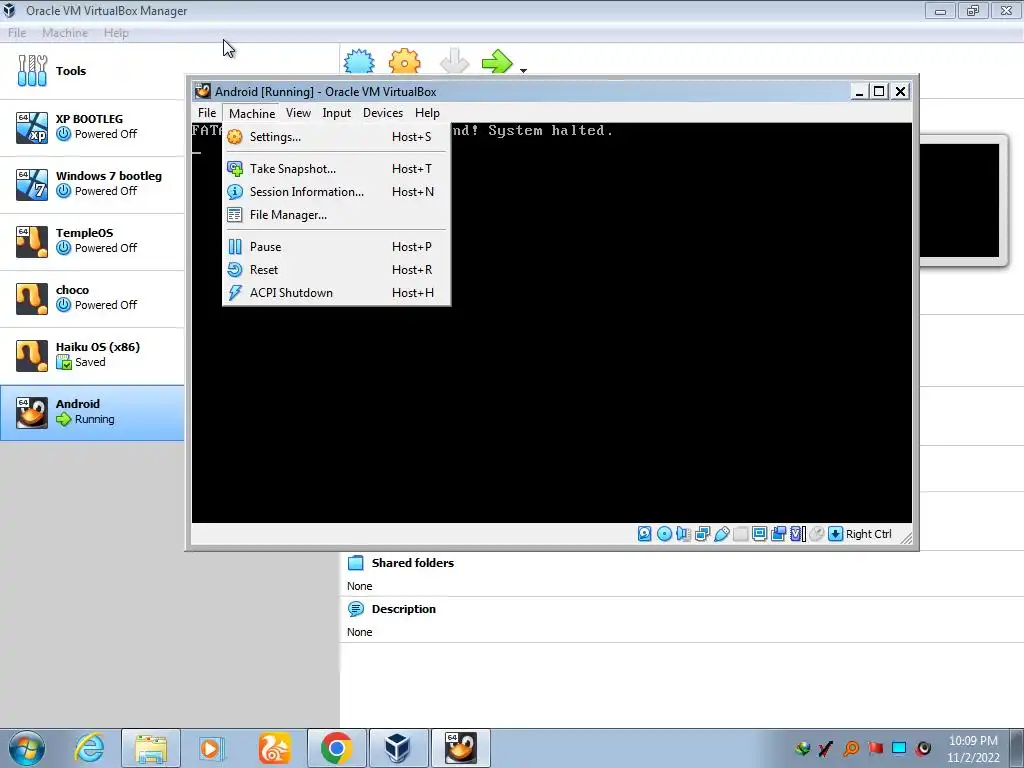
Task: Send ACPI Shutdown to the VM
Action: click(336, 293)
